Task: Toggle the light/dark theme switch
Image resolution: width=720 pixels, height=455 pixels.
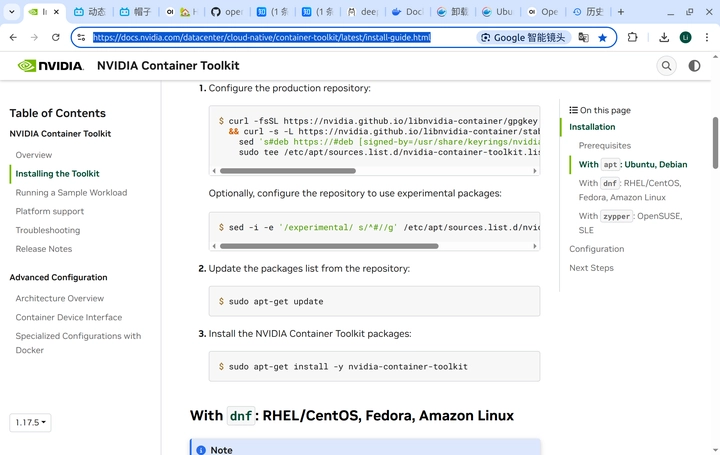Action: [694, 66]
